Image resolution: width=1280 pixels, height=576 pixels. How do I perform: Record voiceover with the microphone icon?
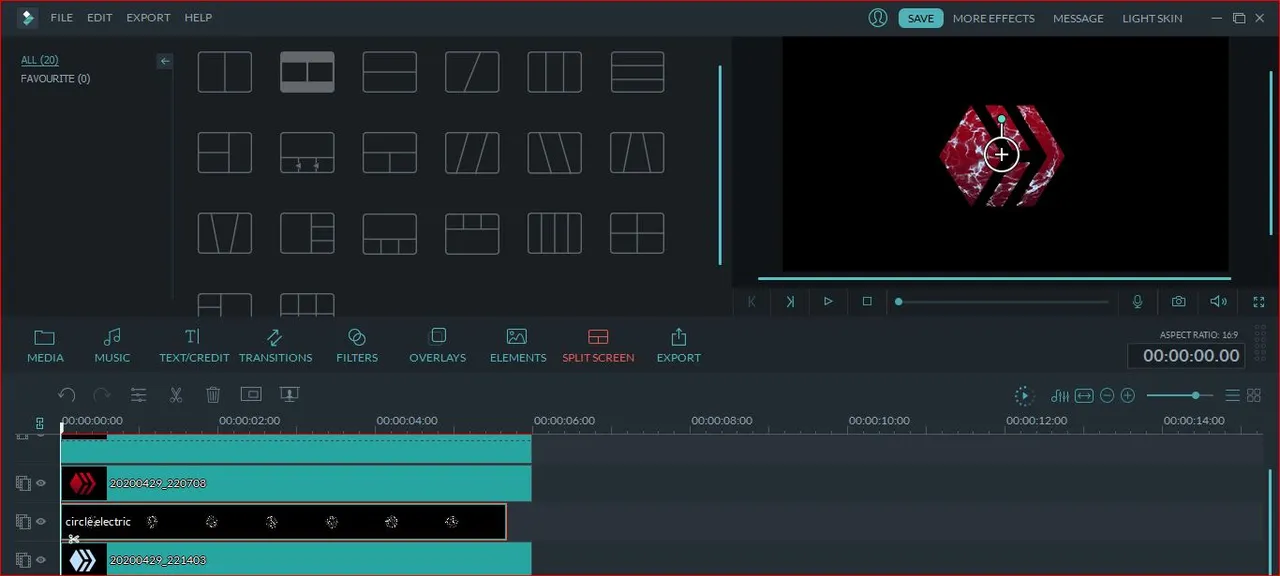[1138, 301]
